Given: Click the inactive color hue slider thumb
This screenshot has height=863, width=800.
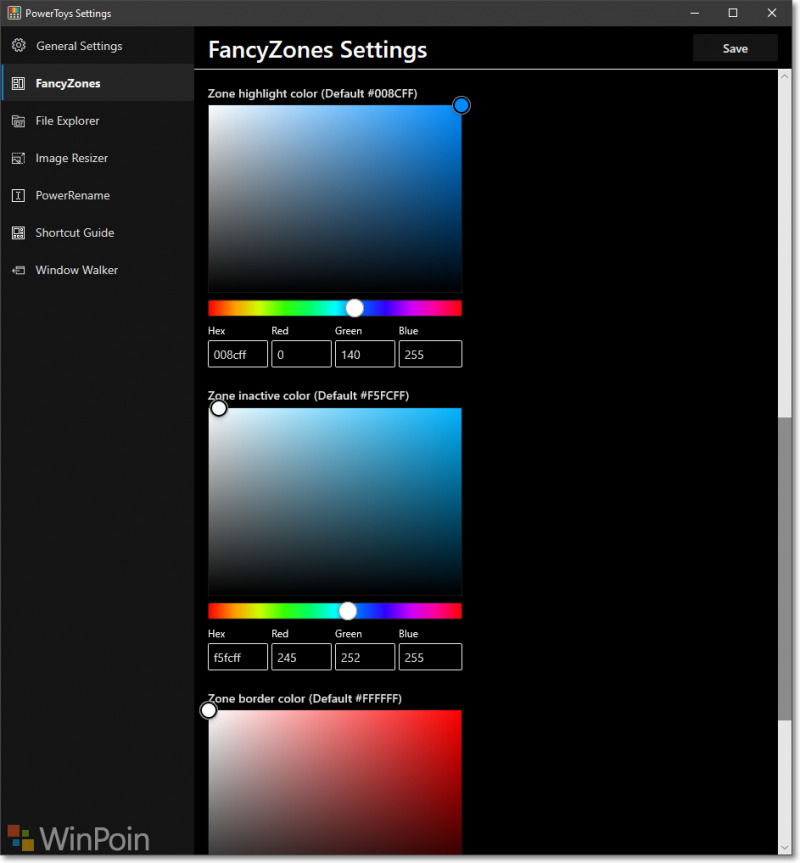Looking at the screenshot, I should pos(347,611).
